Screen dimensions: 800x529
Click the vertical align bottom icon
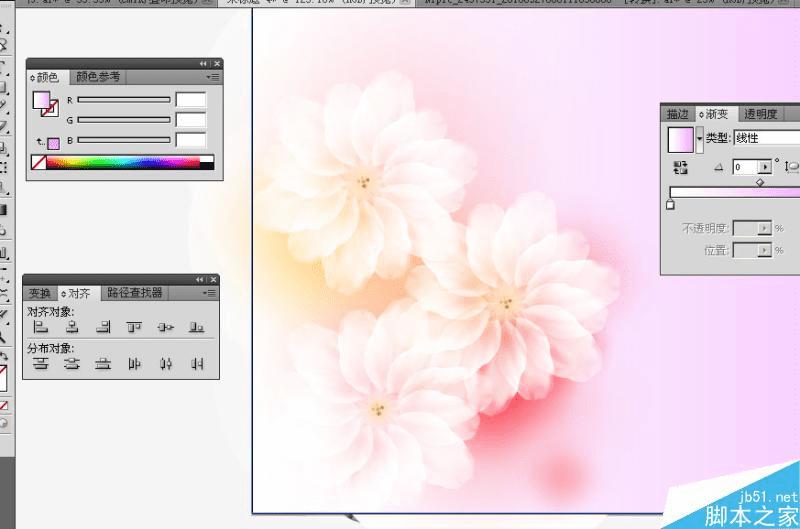[196, 326]
